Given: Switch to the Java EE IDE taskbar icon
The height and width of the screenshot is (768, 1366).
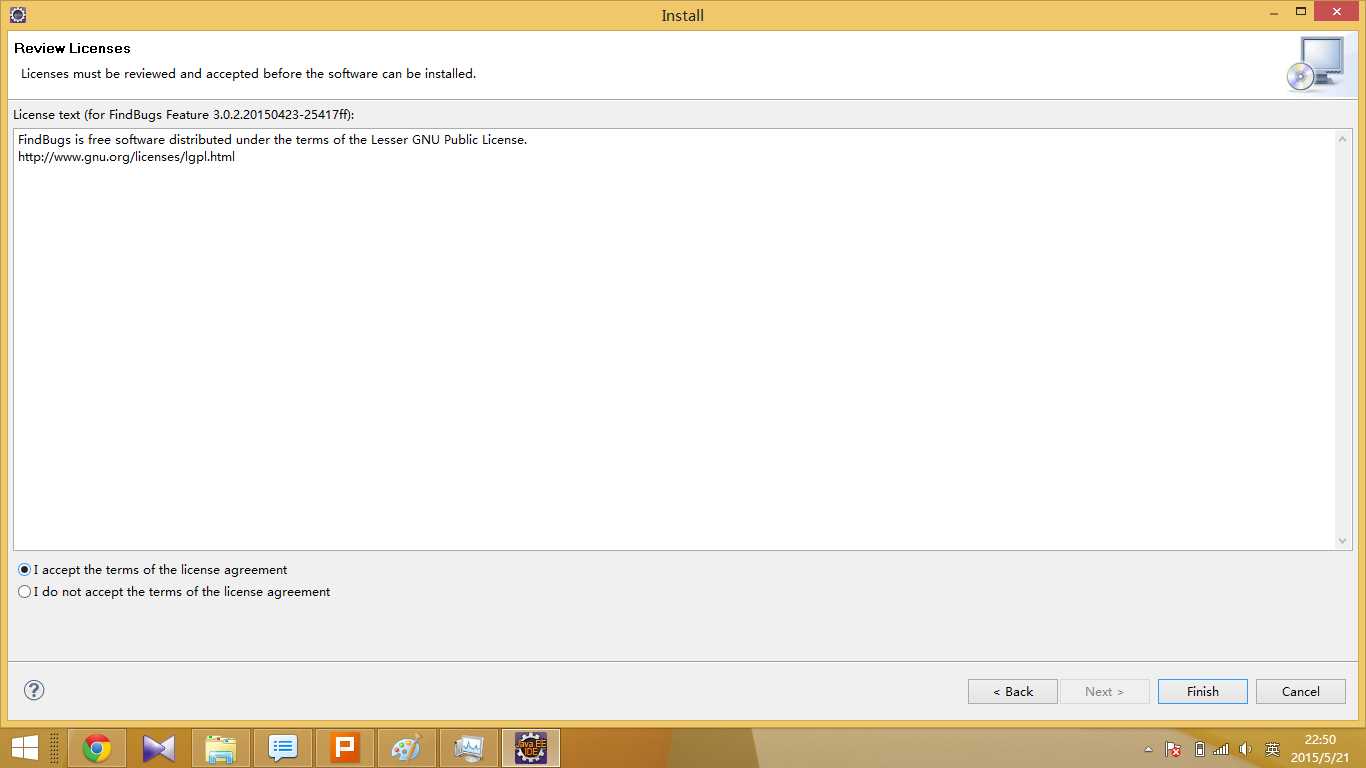Looking at the screenshot, I should coord(531,748).
